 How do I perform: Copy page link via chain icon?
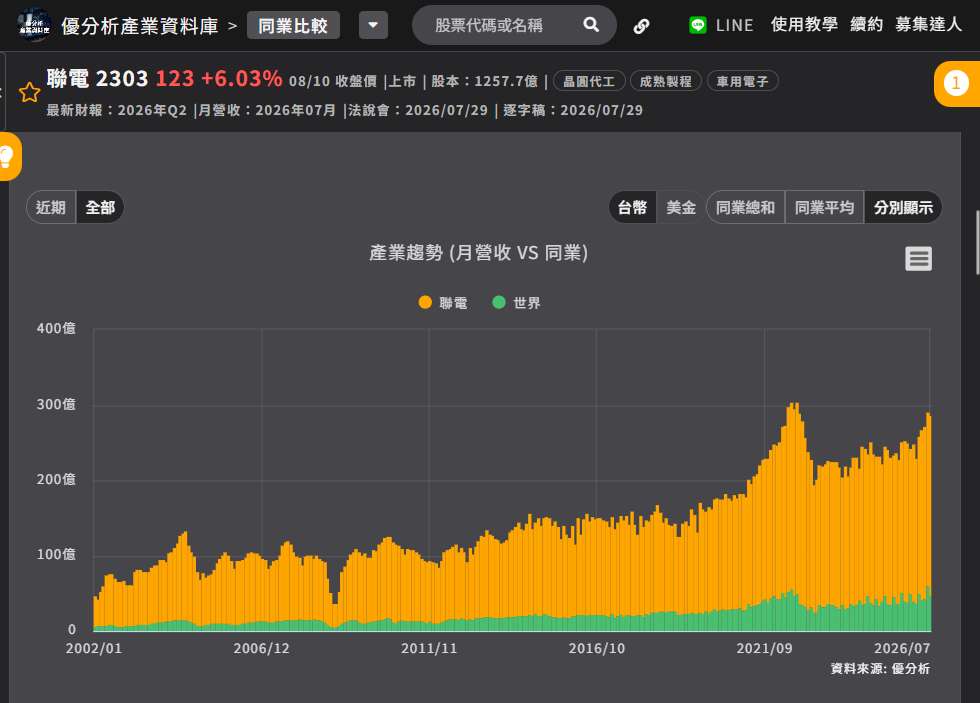641,26
